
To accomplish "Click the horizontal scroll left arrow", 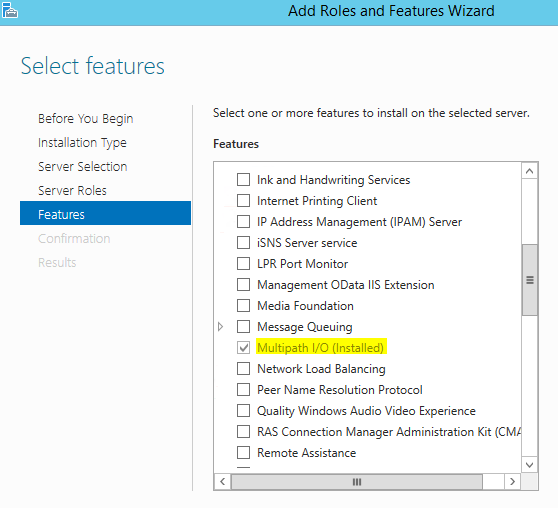I will click(x=223, y=482).
